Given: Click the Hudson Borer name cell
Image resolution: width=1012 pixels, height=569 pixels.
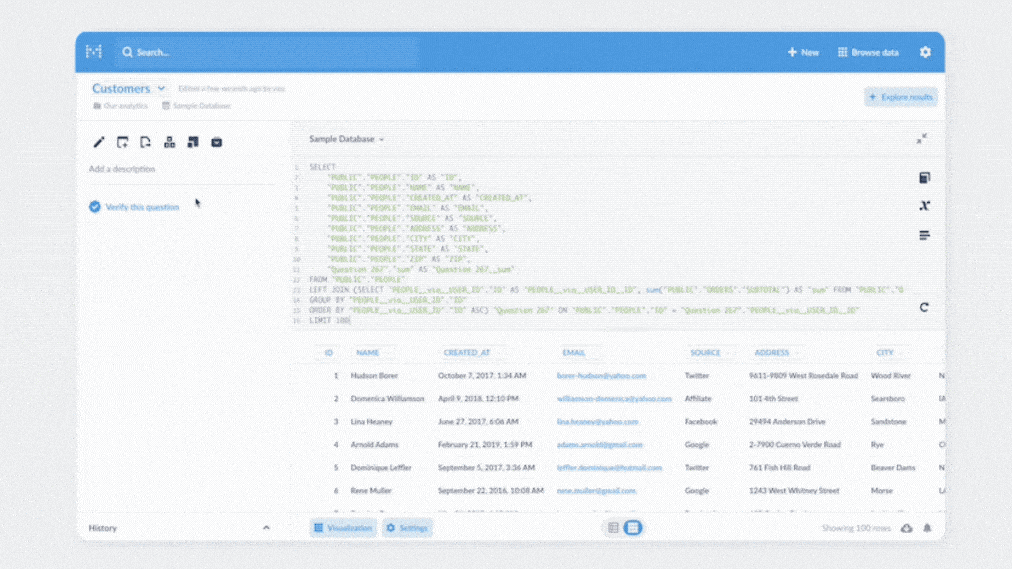Looking at the screenshot, I should click(374, 375).
